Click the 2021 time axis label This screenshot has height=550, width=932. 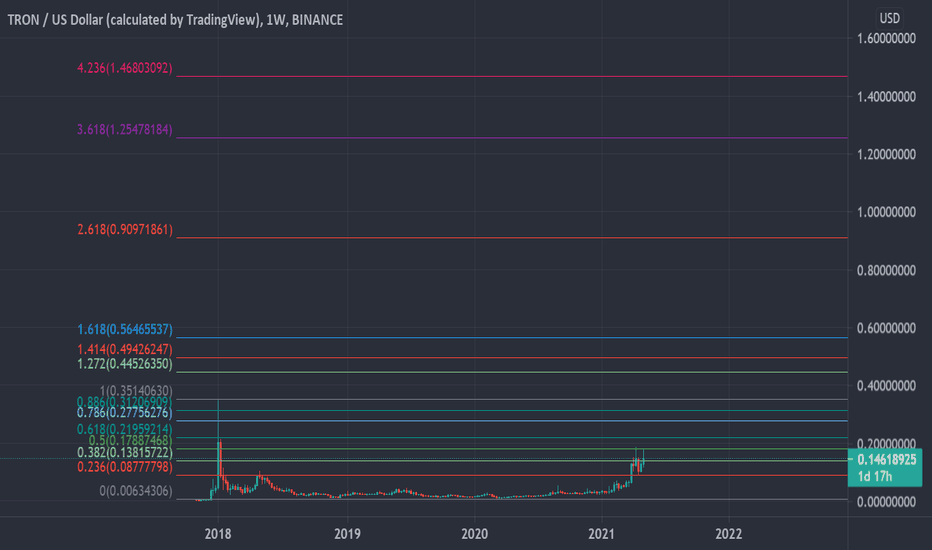coord(602,534)
